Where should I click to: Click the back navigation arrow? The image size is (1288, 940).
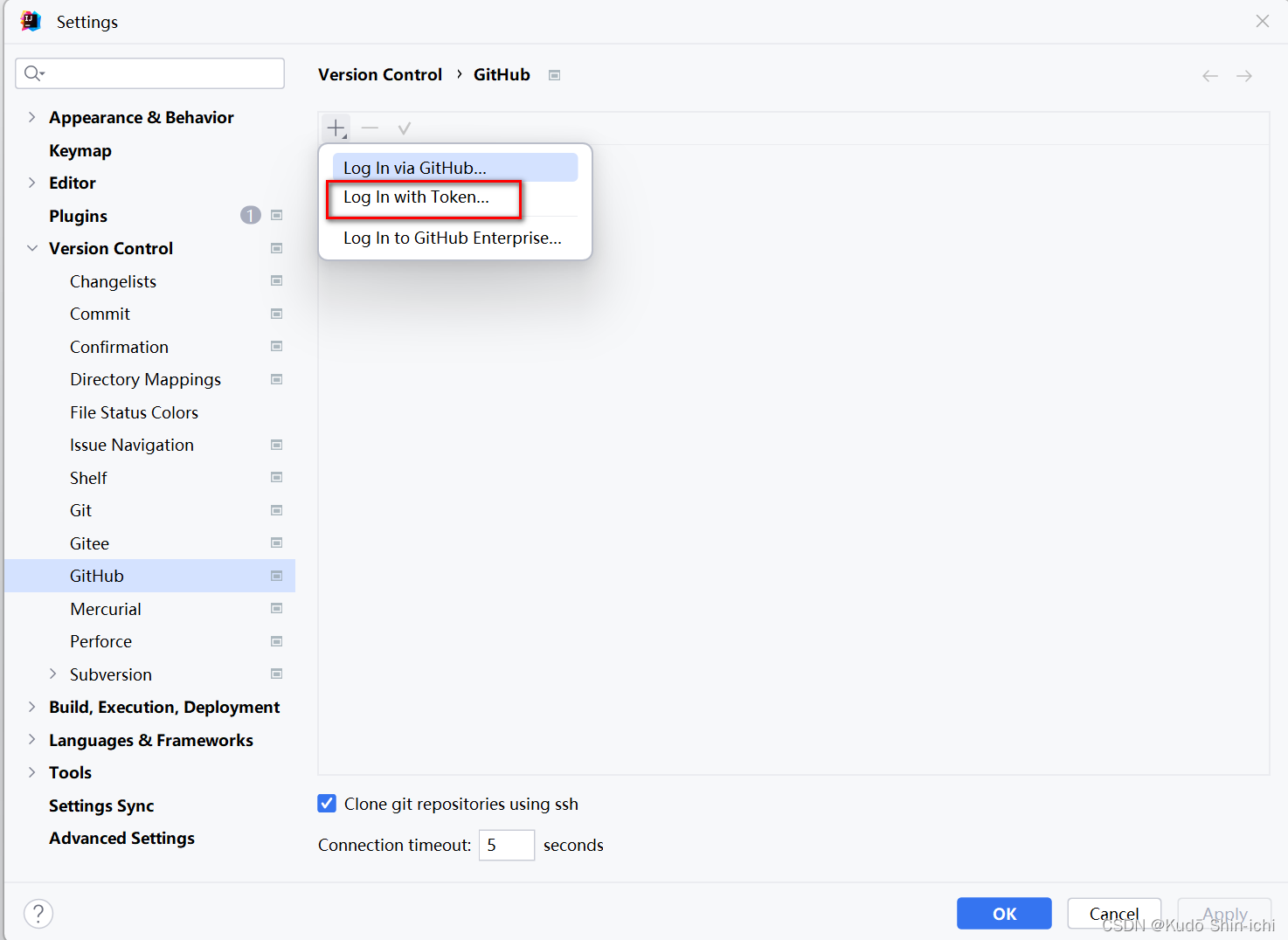click(1210, 76)
